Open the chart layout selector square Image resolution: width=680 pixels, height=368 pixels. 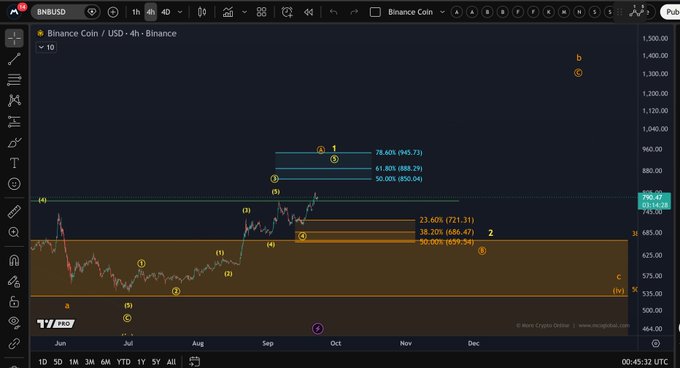[x=375, y=12]
